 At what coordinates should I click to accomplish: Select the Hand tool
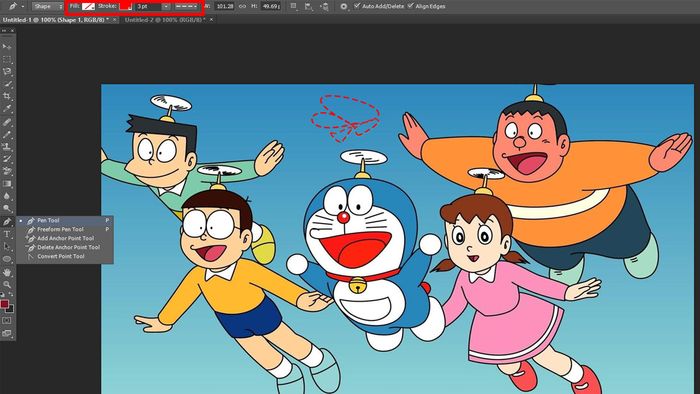(x=7, y=272)
